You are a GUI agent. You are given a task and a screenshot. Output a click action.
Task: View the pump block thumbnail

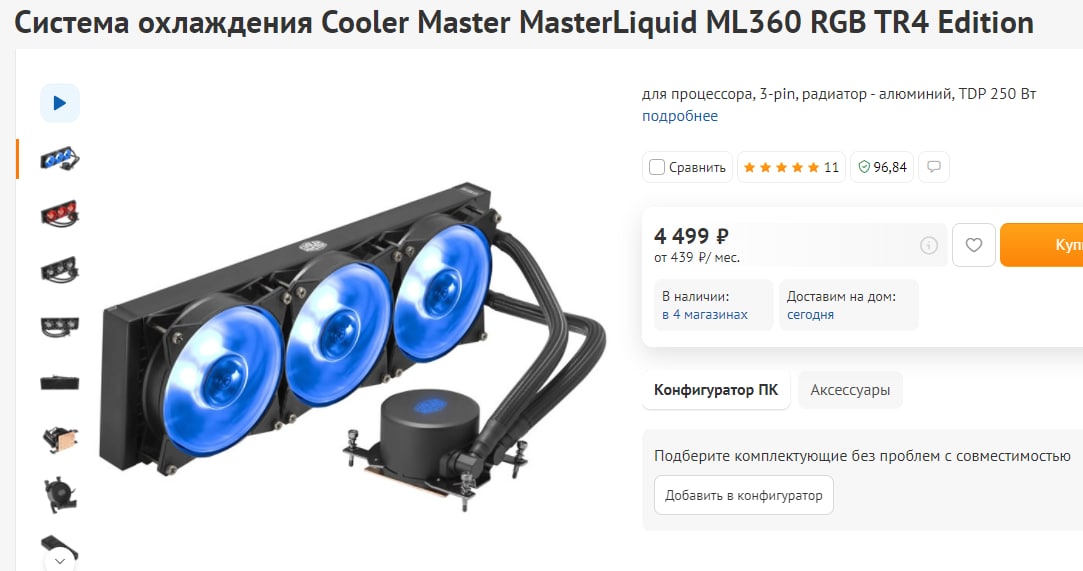point(60,495)
